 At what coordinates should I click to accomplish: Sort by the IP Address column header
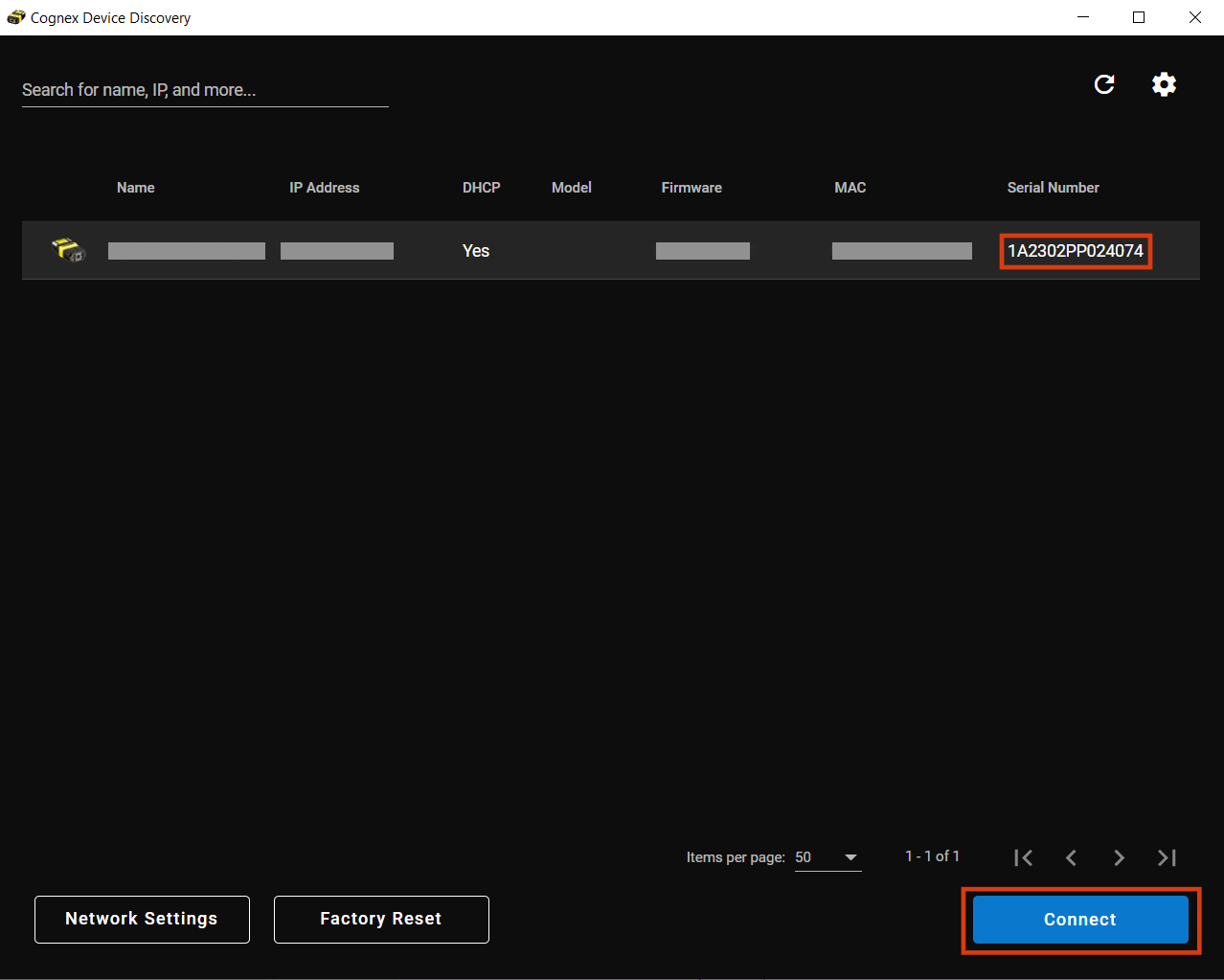coord(325,188)
